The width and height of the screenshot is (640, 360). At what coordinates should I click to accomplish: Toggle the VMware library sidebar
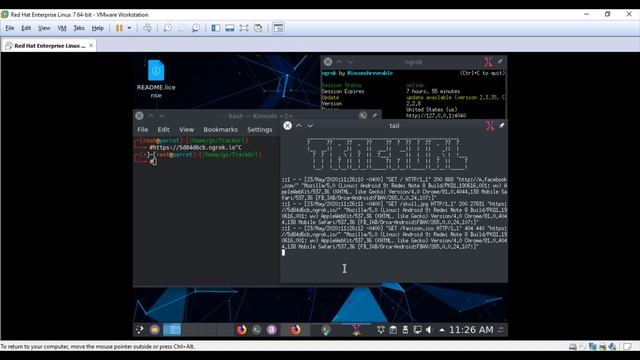coord(216,28)
